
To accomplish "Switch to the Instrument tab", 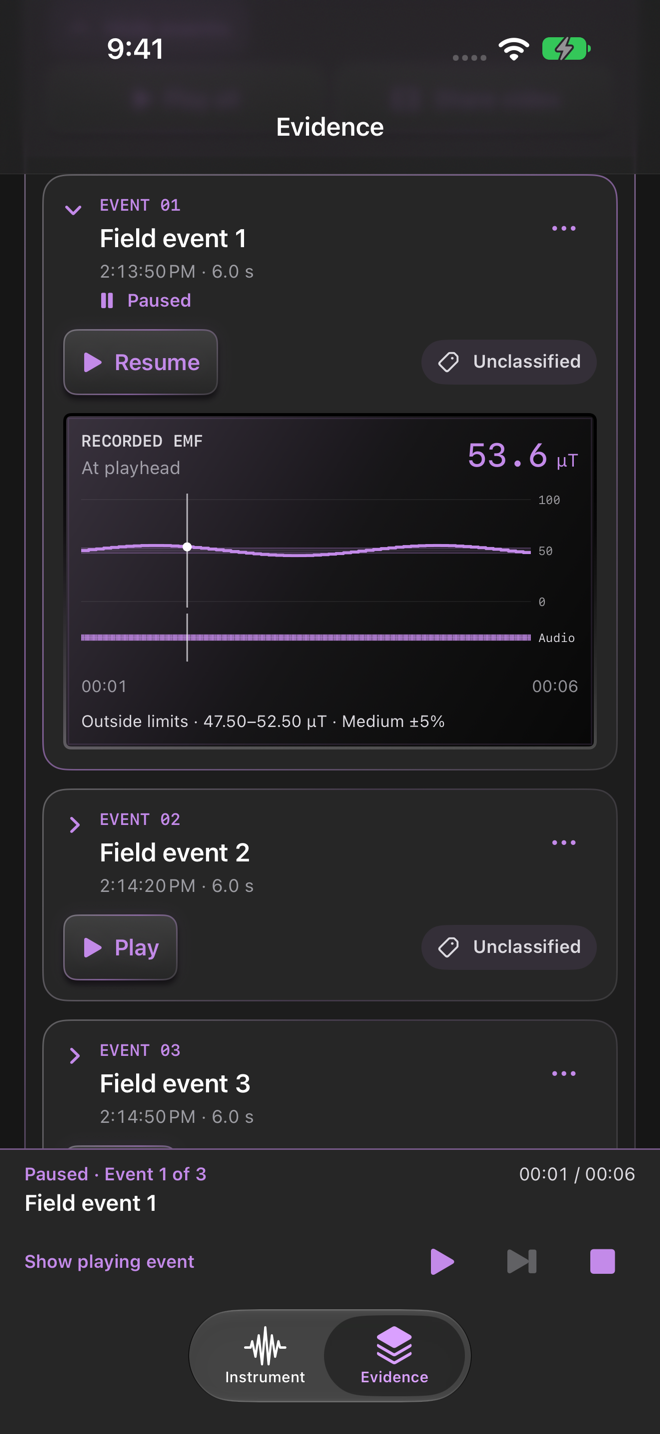I will 265,1356.
